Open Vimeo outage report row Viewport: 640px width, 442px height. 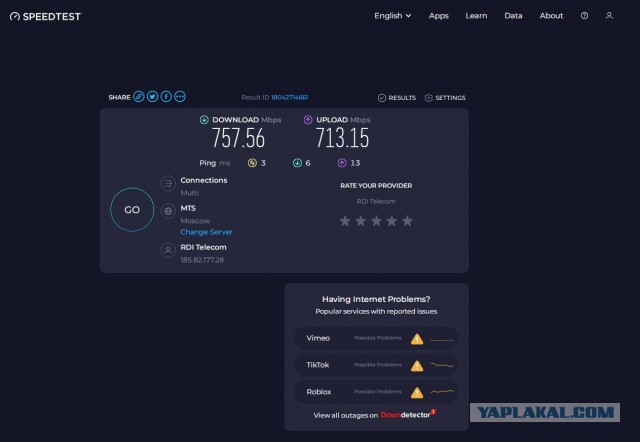(x=376, y=338)
